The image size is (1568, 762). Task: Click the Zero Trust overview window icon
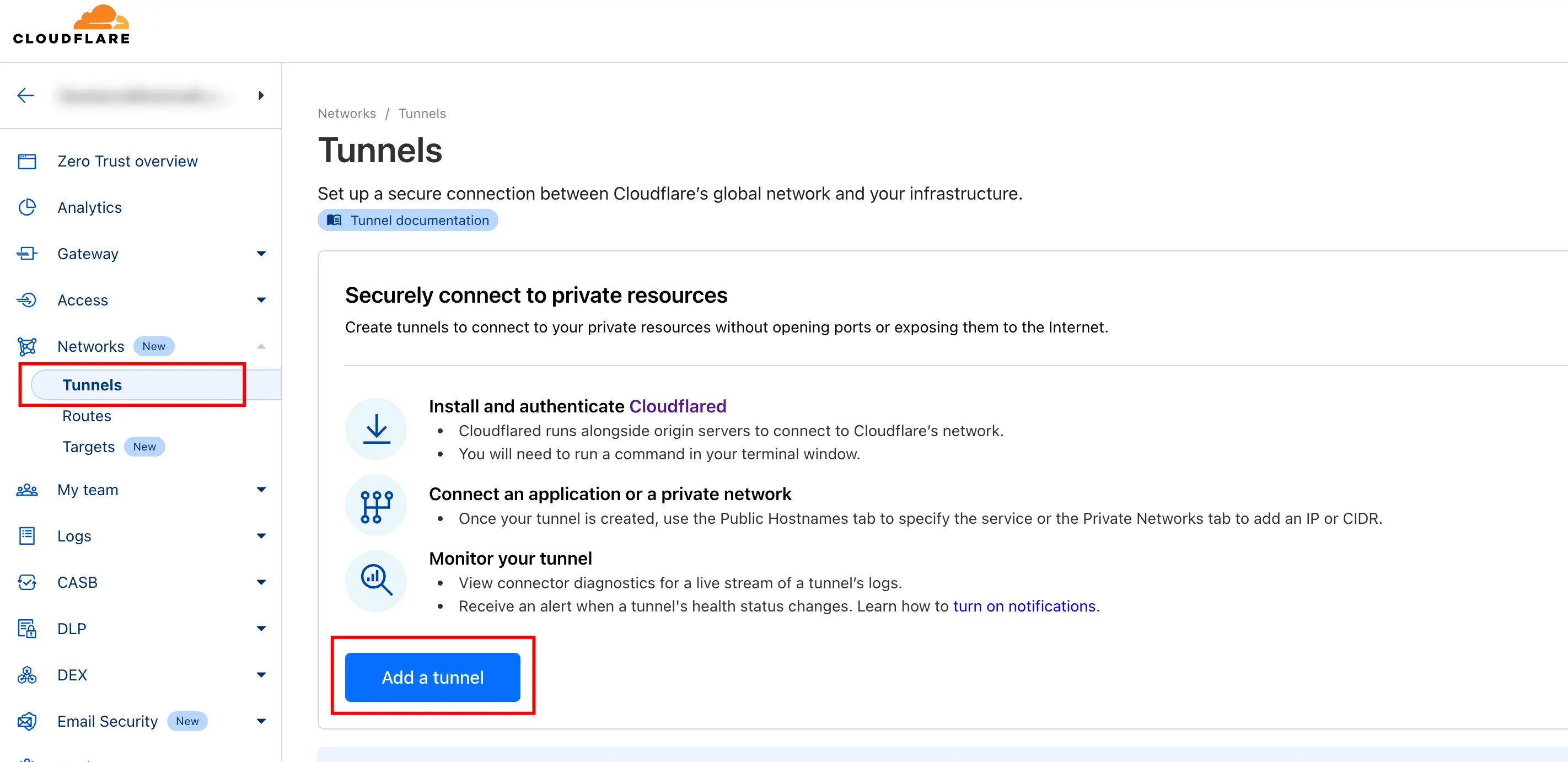(27, 162)
